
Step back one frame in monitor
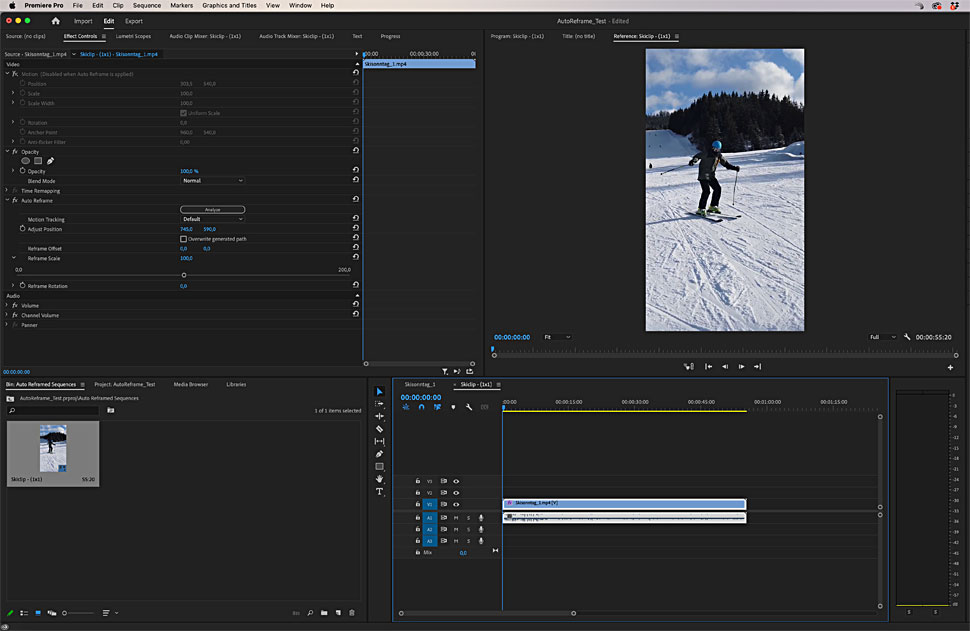click(724, 367)
